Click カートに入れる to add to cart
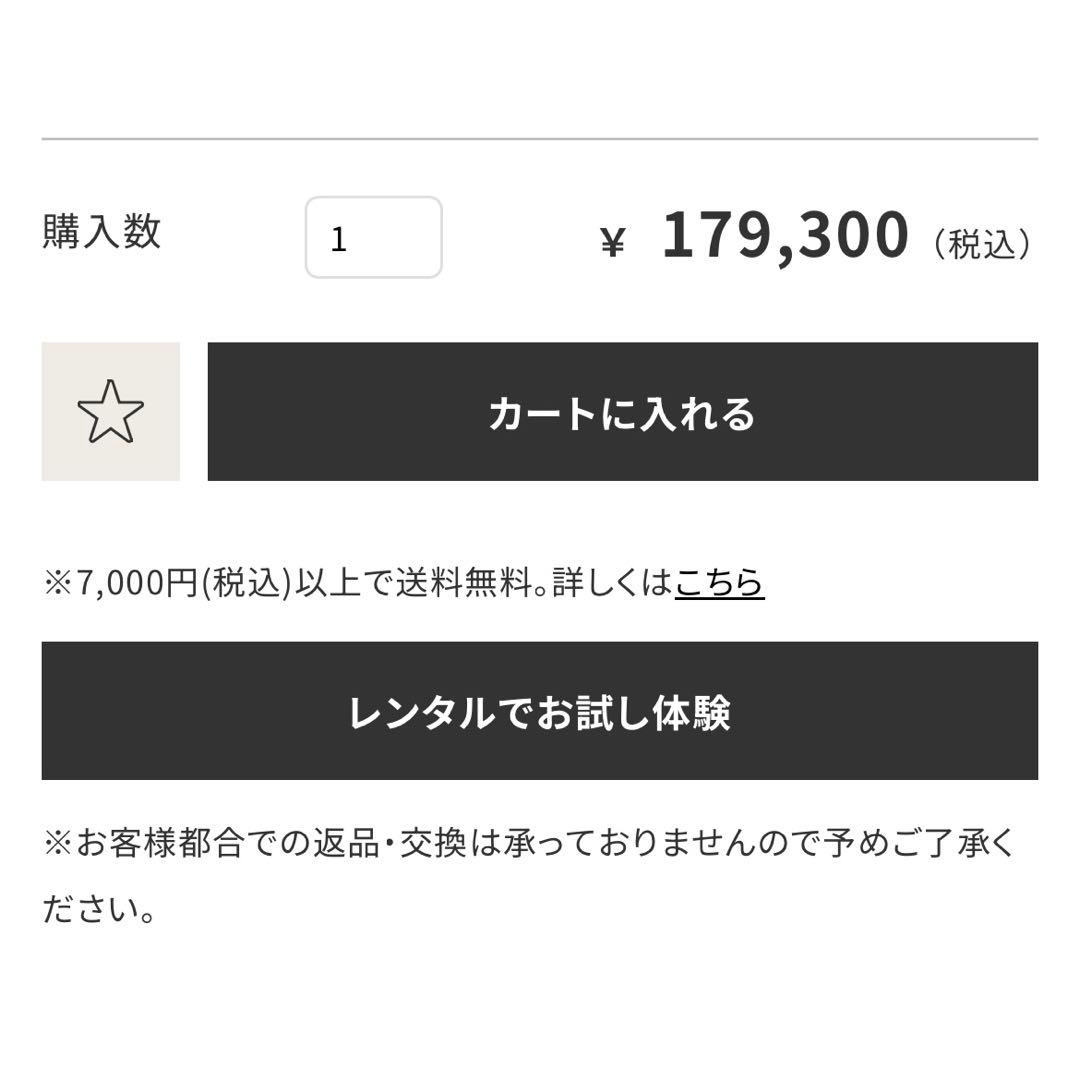 coord(622,411)
